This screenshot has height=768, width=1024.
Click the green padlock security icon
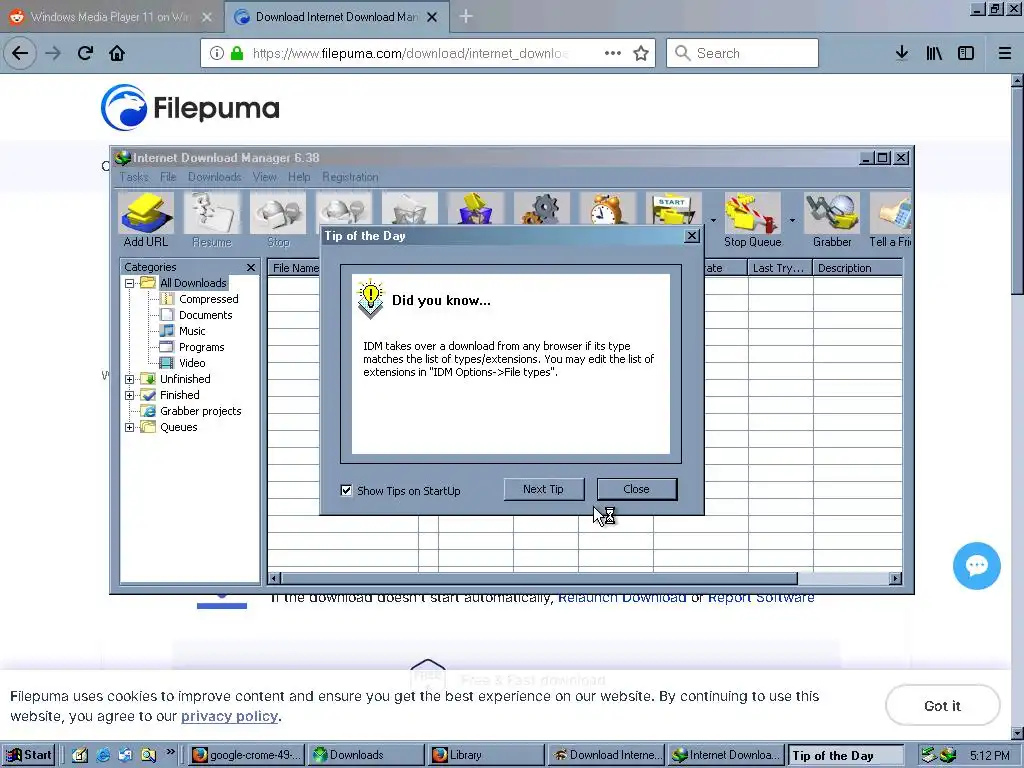point(237,53)
